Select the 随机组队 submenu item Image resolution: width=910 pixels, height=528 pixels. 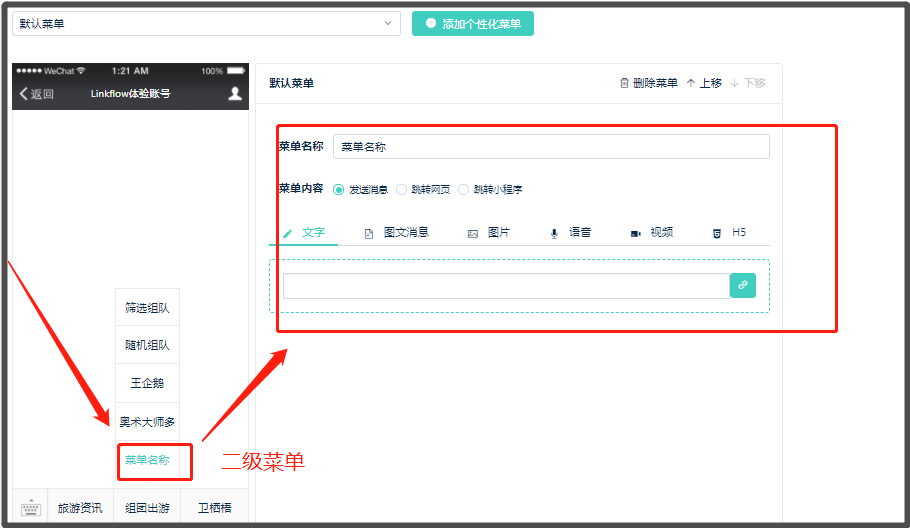point(147,345)
